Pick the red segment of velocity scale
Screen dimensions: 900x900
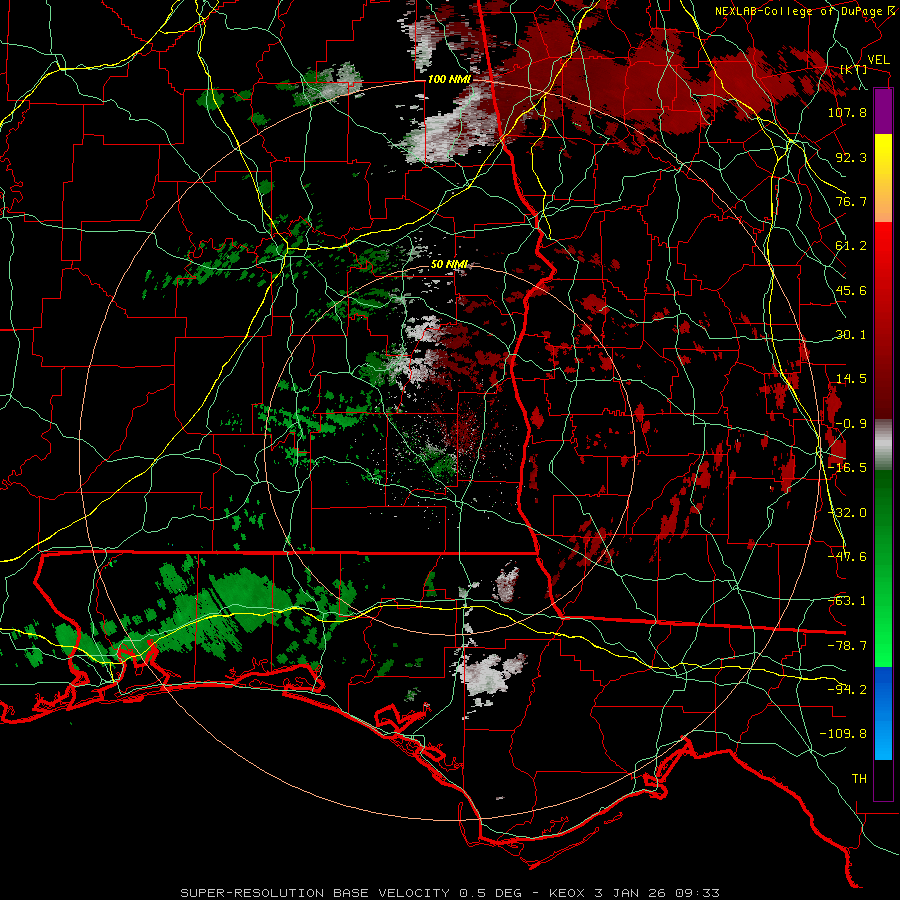pos(883,321)
